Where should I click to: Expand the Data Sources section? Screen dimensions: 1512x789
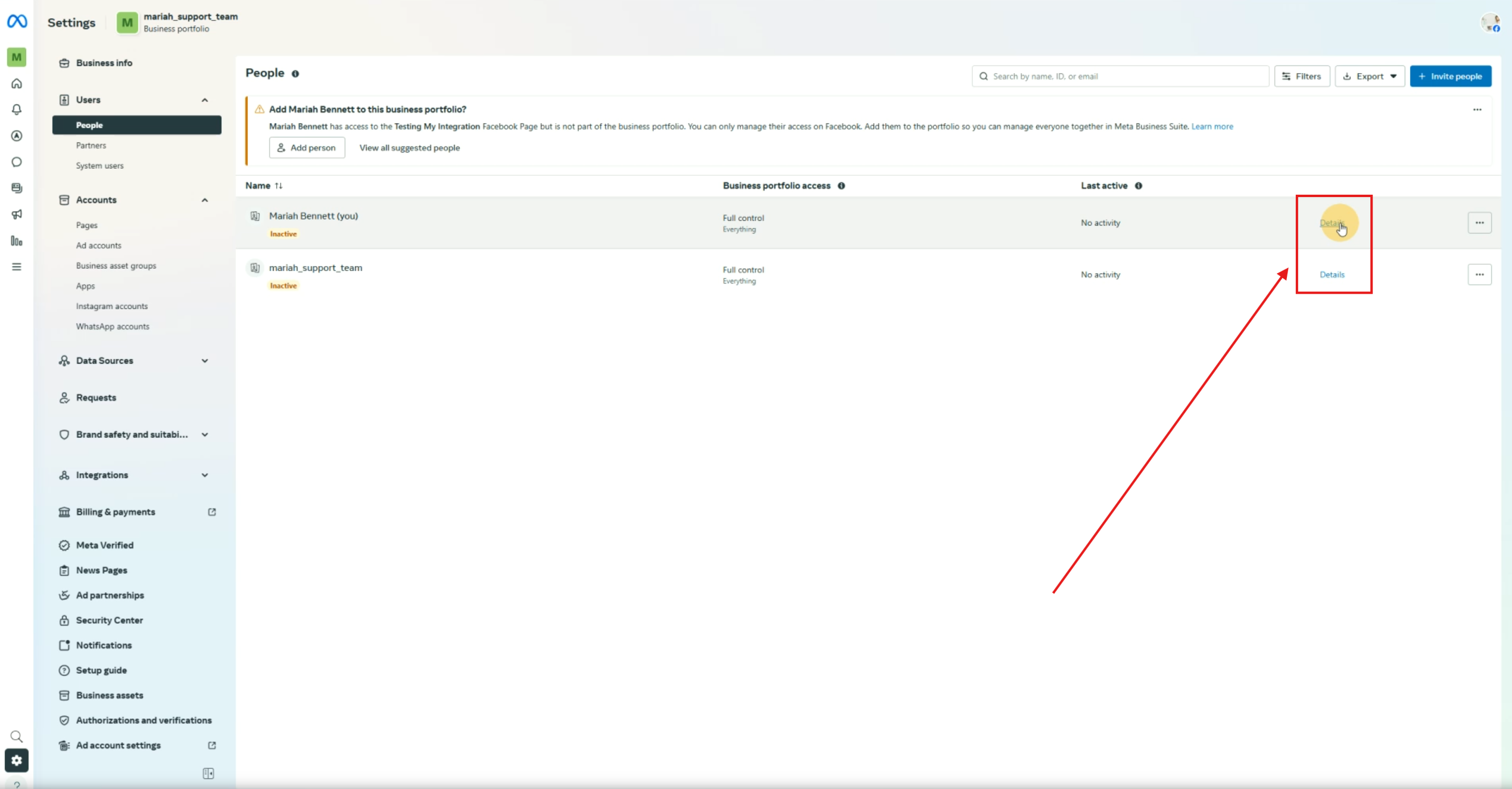(205, 361)
